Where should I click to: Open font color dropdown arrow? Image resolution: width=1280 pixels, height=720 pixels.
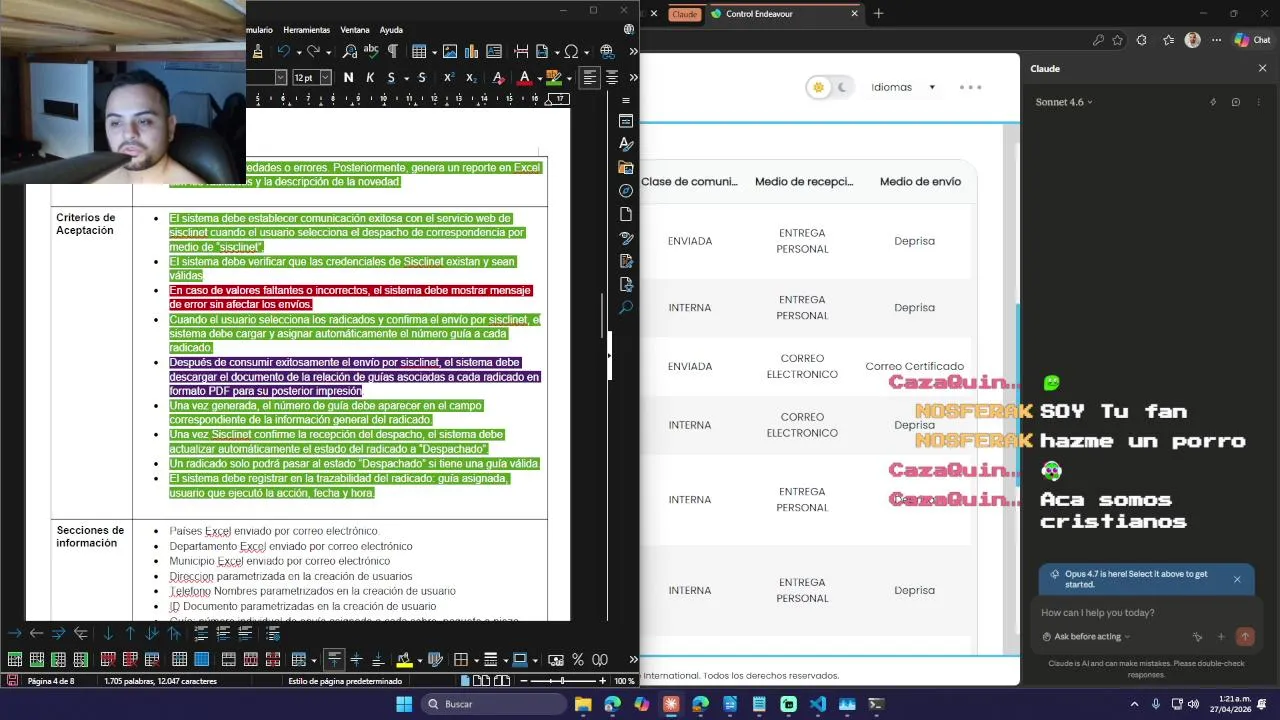pos(539,78)
